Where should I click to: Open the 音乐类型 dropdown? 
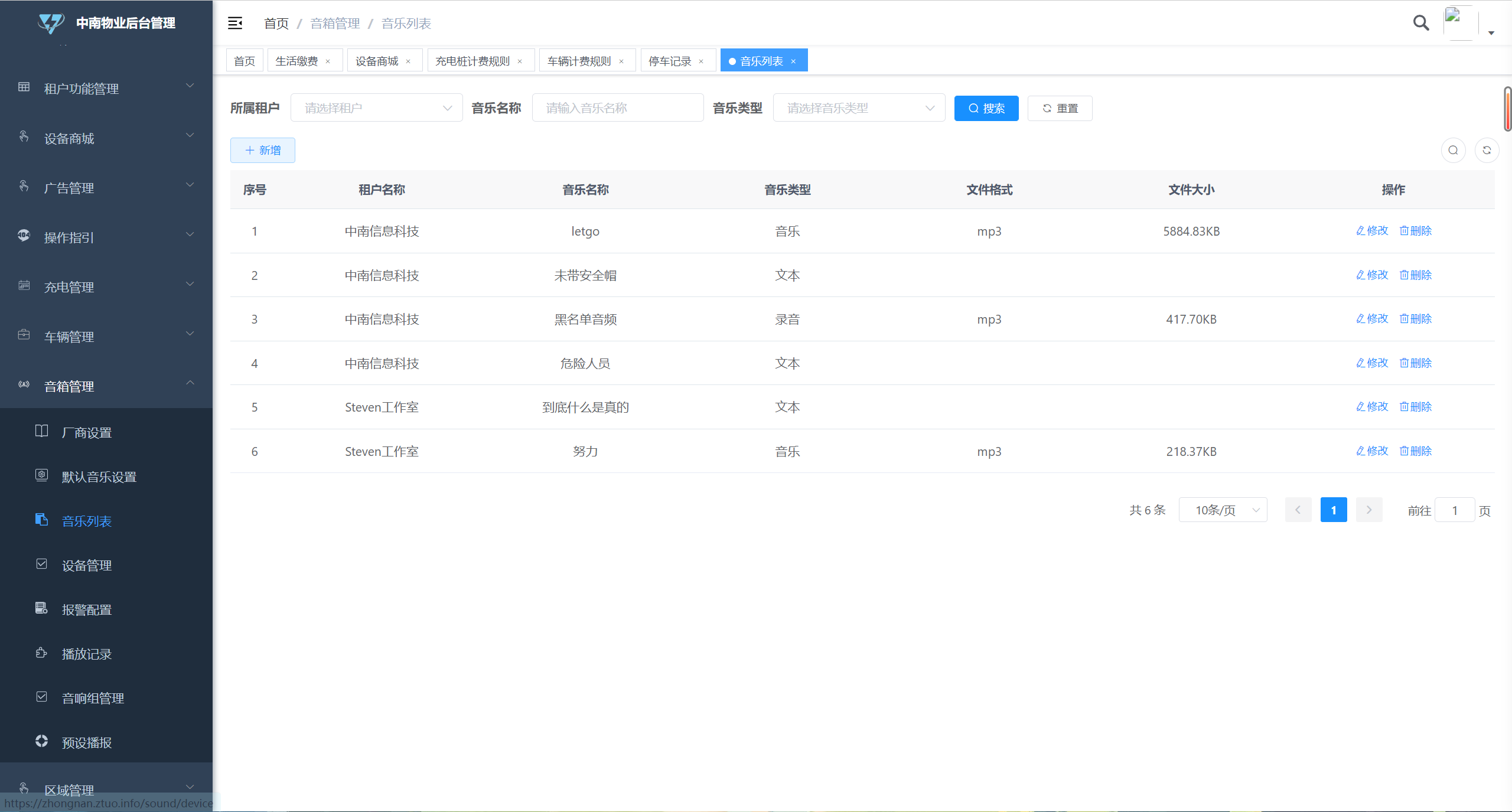tap(859, 108)
